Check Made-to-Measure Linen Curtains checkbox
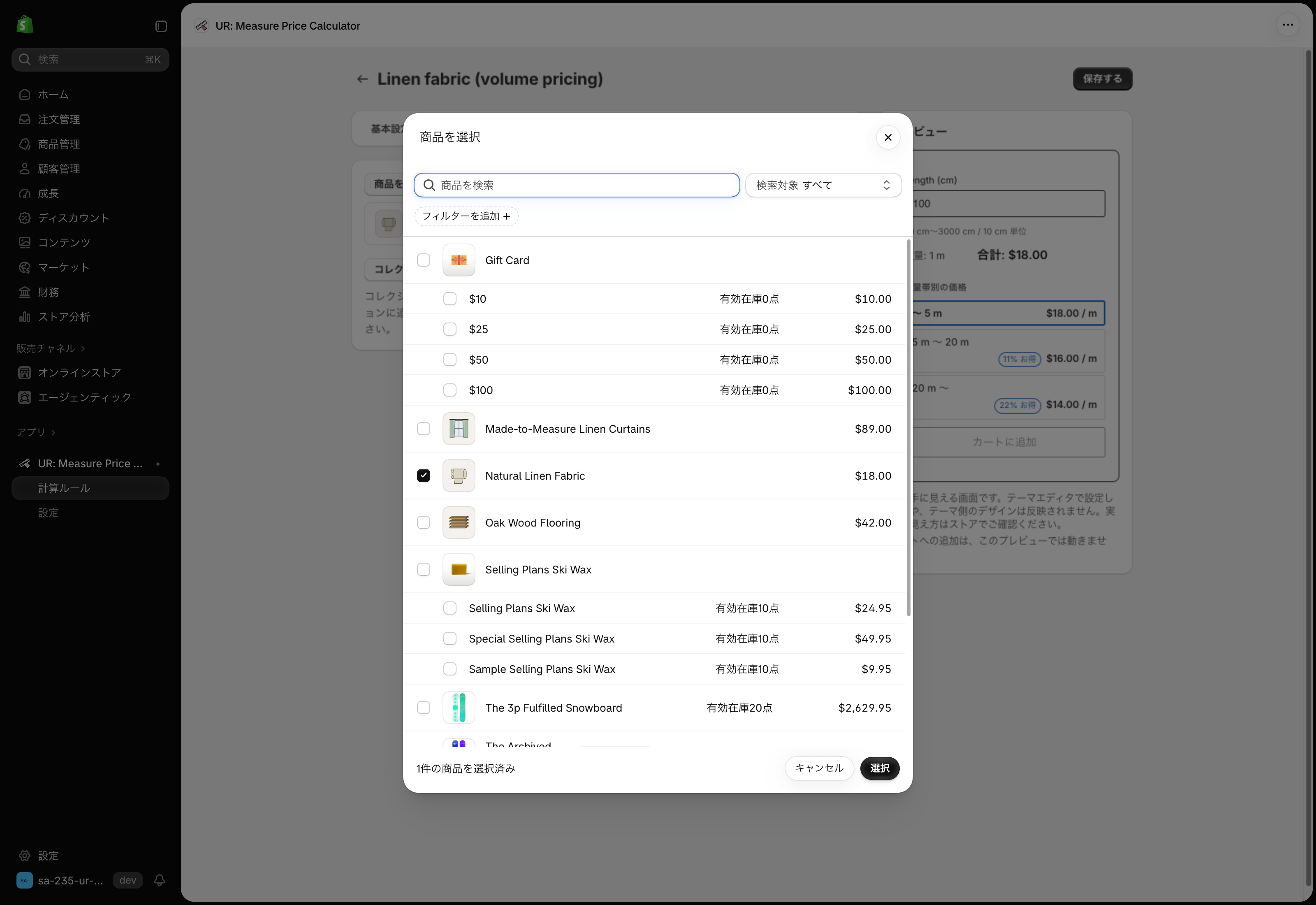Screen dimensions: 1316x905 [423, 429]
